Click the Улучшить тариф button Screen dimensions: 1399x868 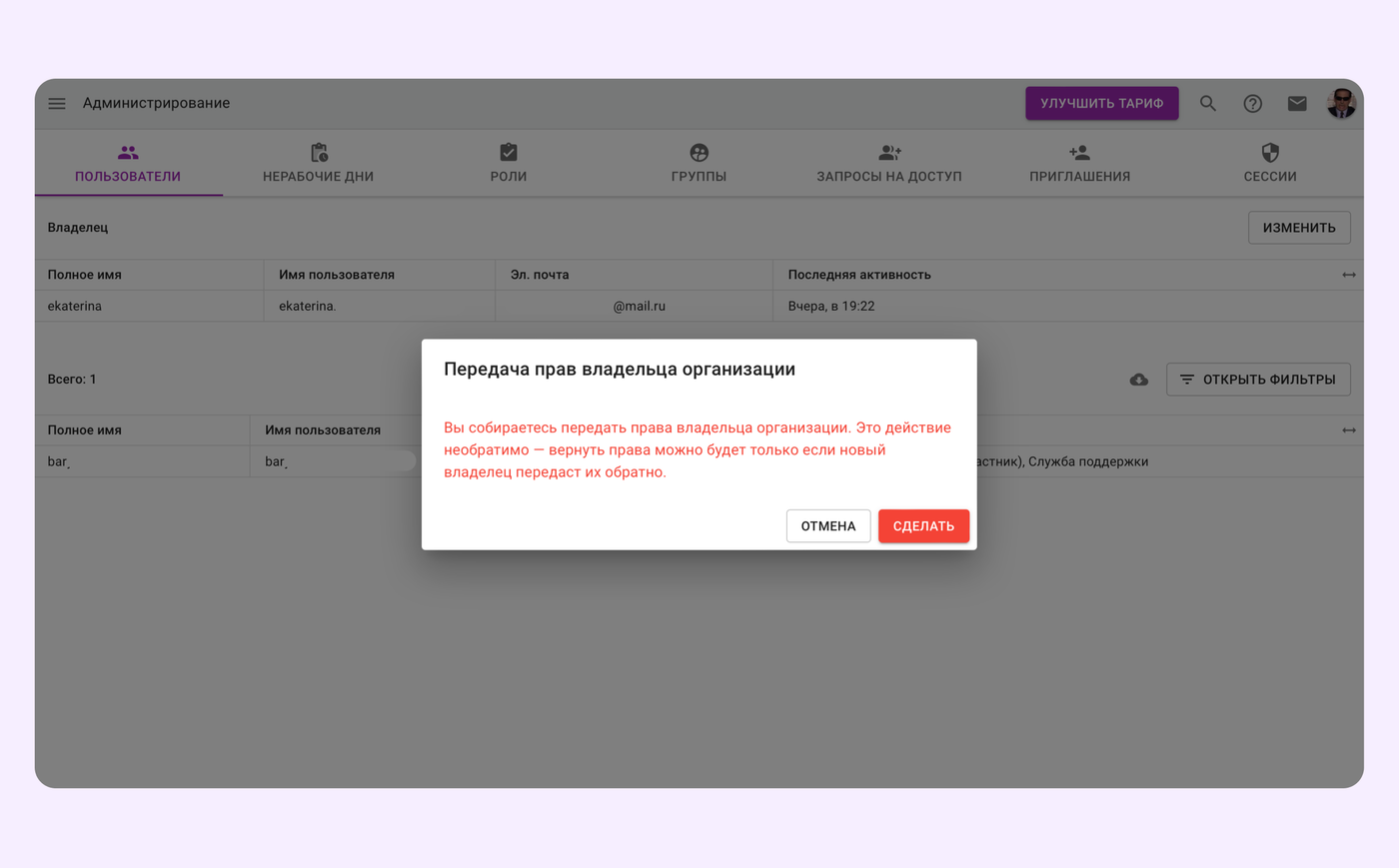tap(1101, 104)
